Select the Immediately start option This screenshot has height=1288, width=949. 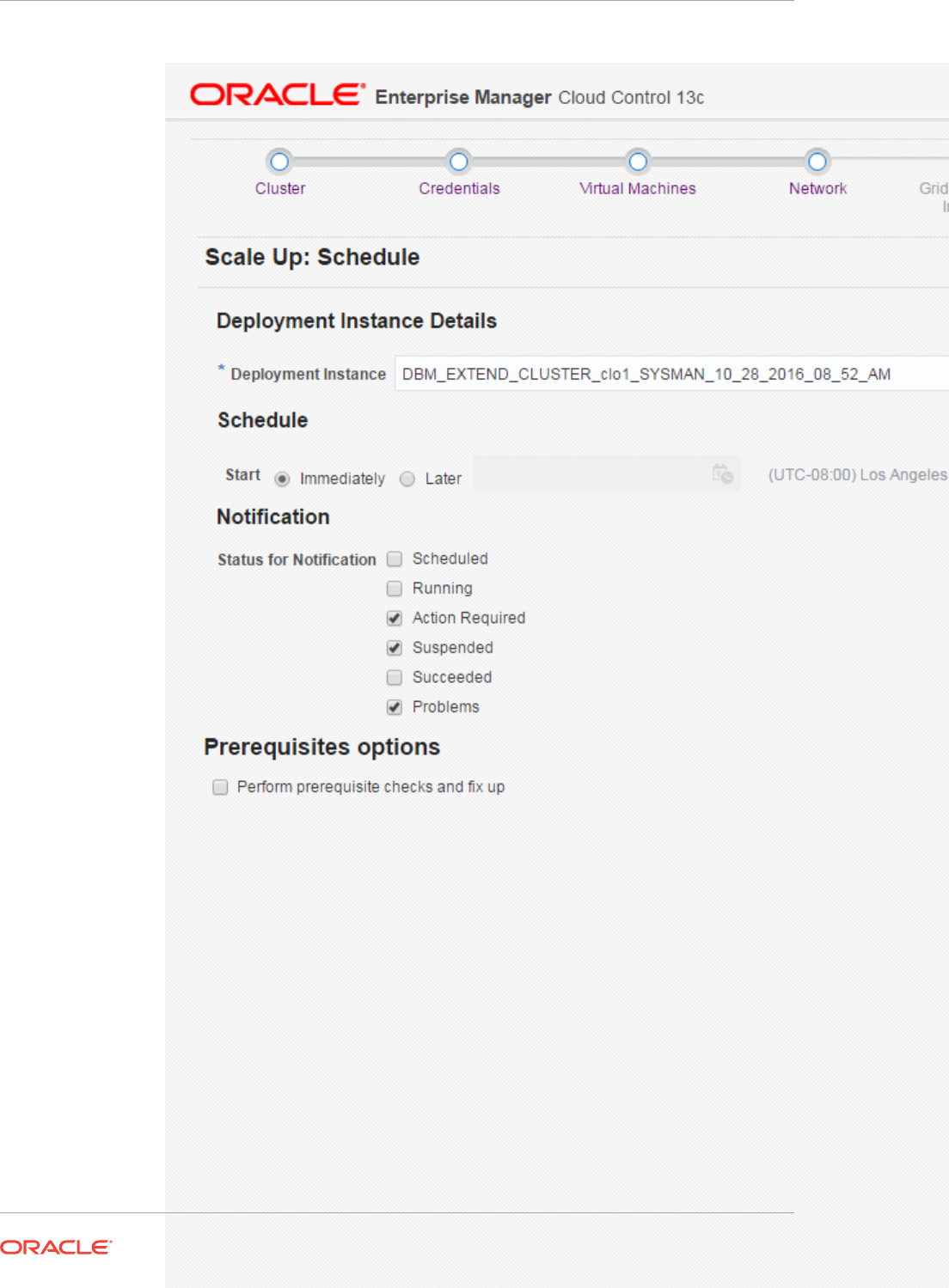pos(282,479)
